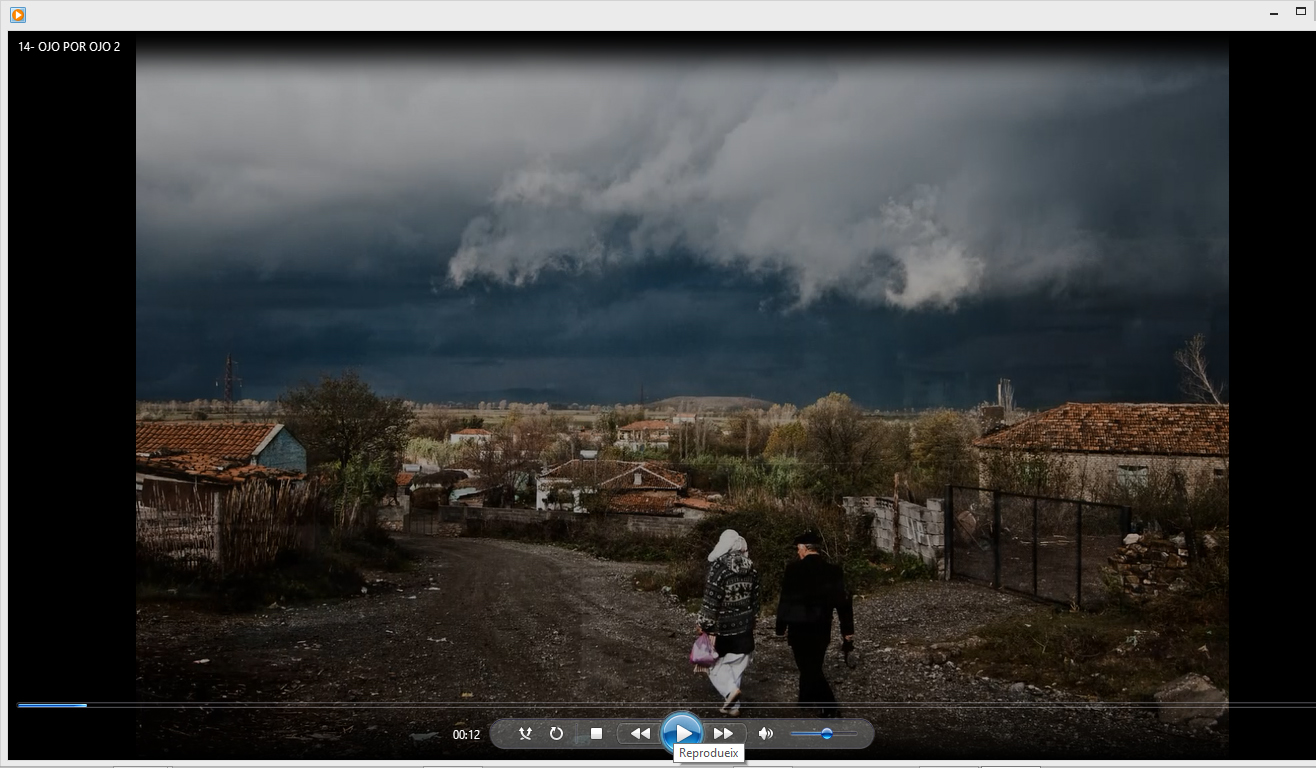1316x768 pixels.
Task: Click the rewind/previous button
Action: coord(640,734)
